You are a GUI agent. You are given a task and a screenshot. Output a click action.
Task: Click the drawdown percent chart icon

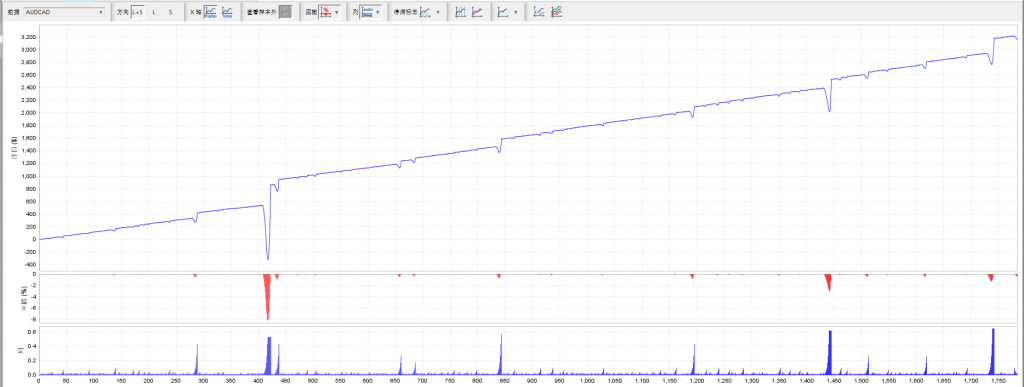325,12
